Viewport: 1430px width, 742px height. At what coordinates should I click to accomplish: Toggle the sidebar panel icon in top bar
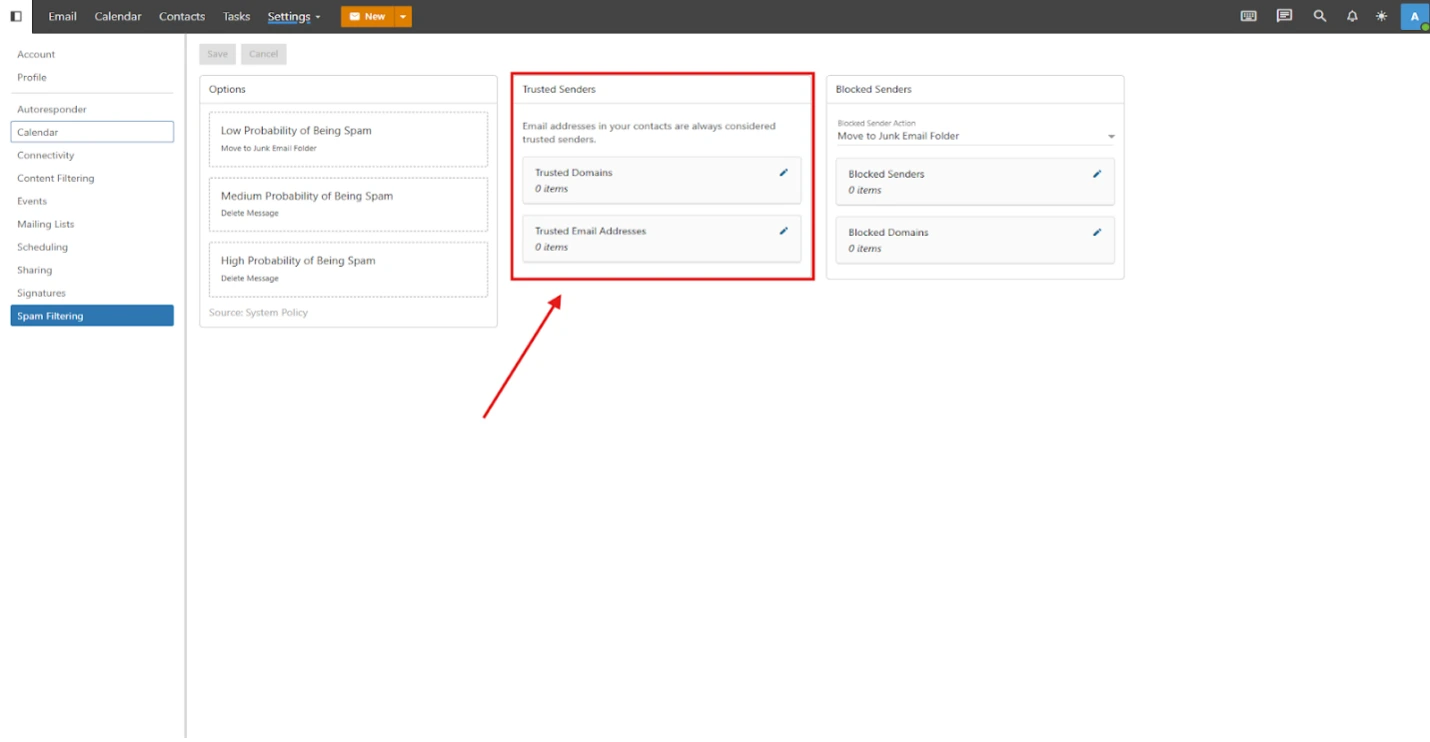[x=16, y=16]
